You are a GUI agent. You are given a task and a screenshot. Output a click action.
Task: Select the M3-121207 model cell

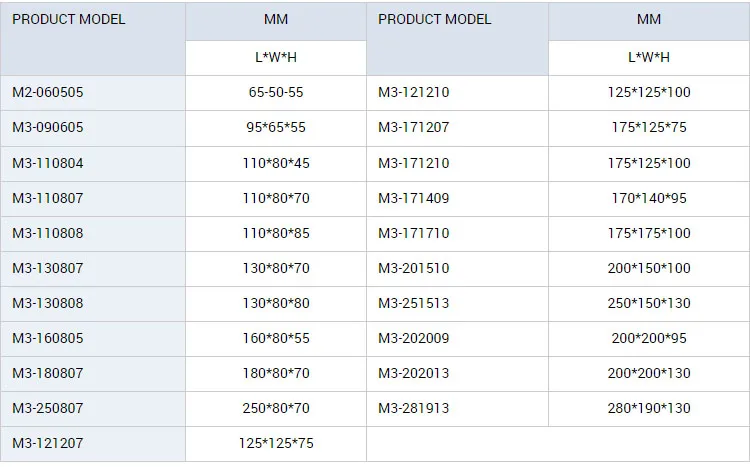(x=48, y=443)
